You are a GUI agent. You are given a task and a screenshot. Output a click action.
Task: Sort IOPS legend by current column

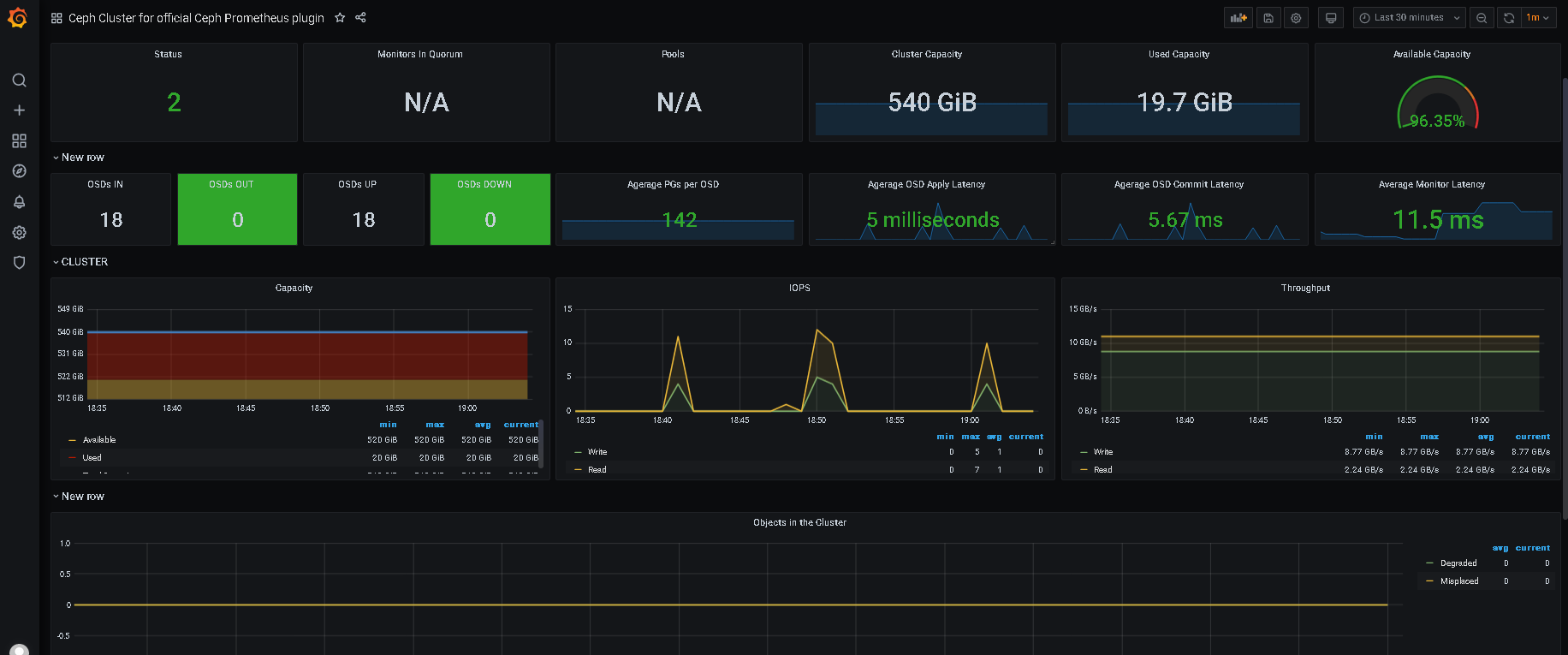[x=1026, y=437]
